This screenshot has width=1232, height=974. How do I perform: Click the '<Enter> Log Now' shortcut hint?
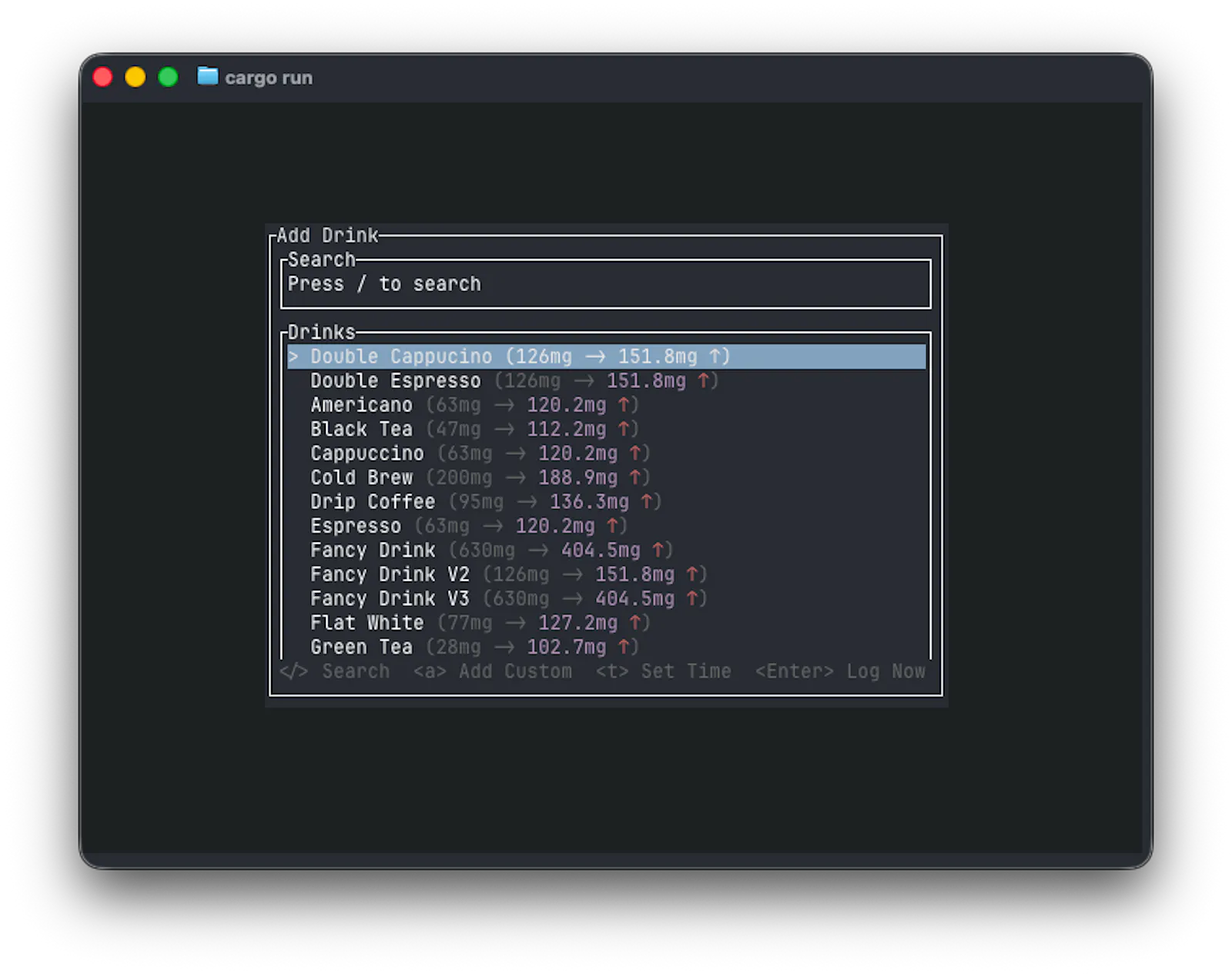point(840,671)
